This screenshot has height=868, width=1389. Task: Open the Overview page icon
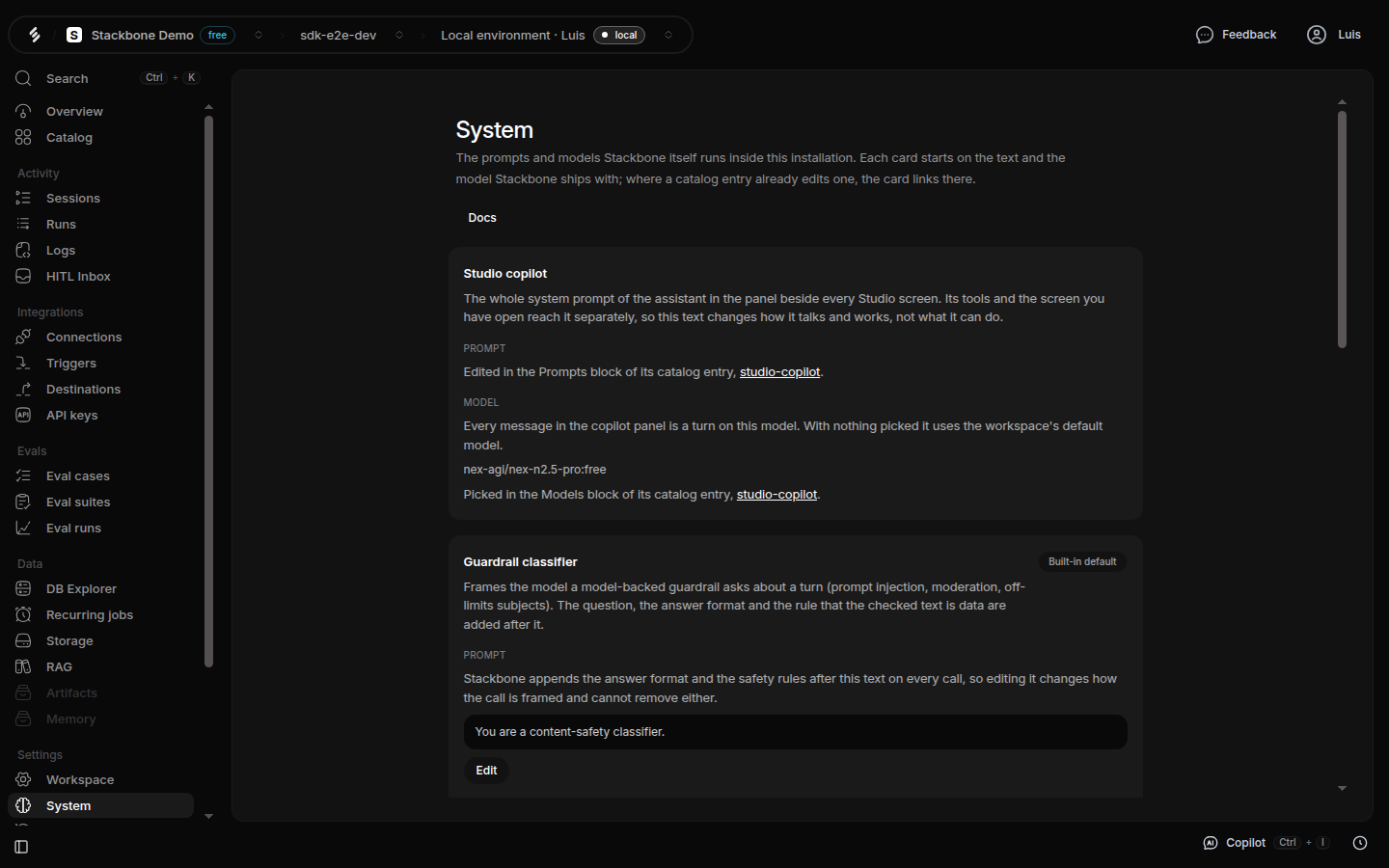[x=23, y=111]
